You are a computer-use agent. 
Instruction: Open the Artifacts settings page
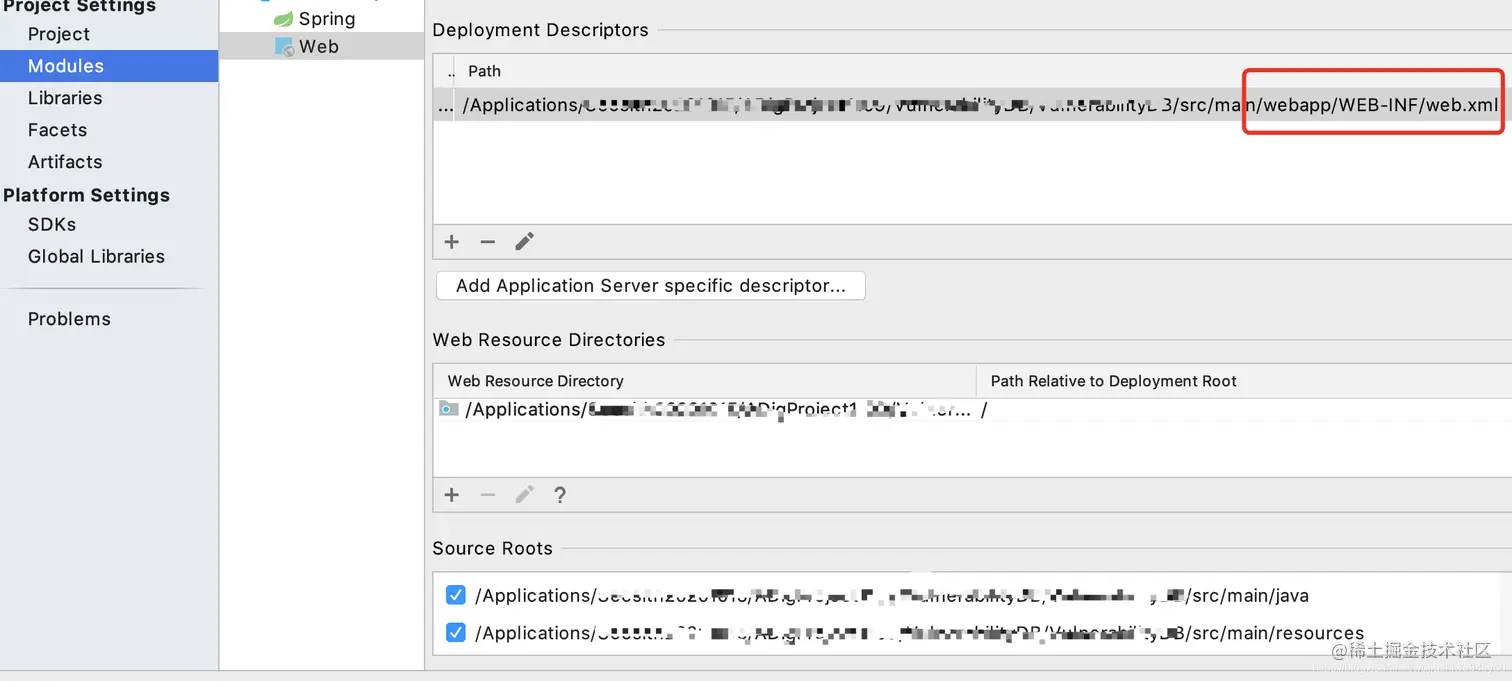[x=65, y=162]
